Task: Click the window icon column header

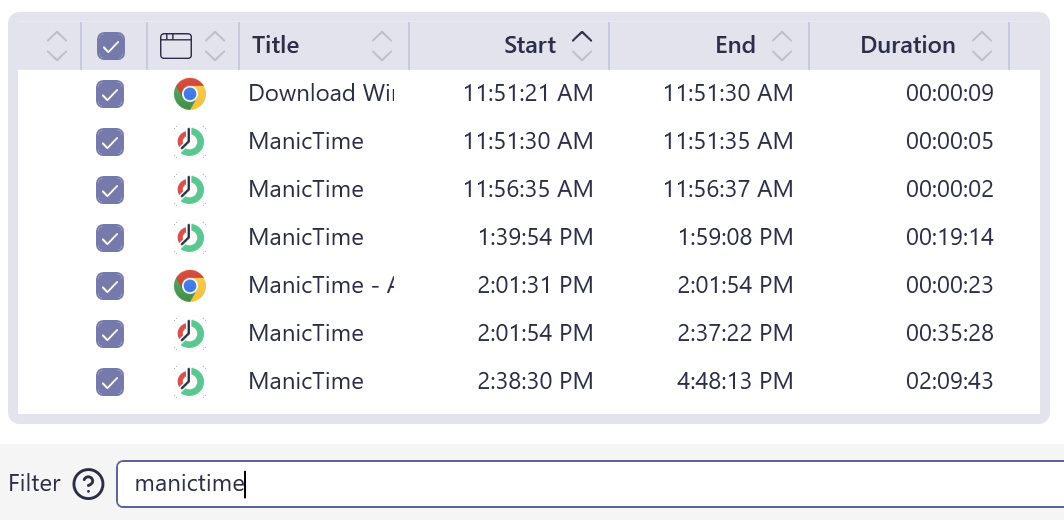Action: 176,45
